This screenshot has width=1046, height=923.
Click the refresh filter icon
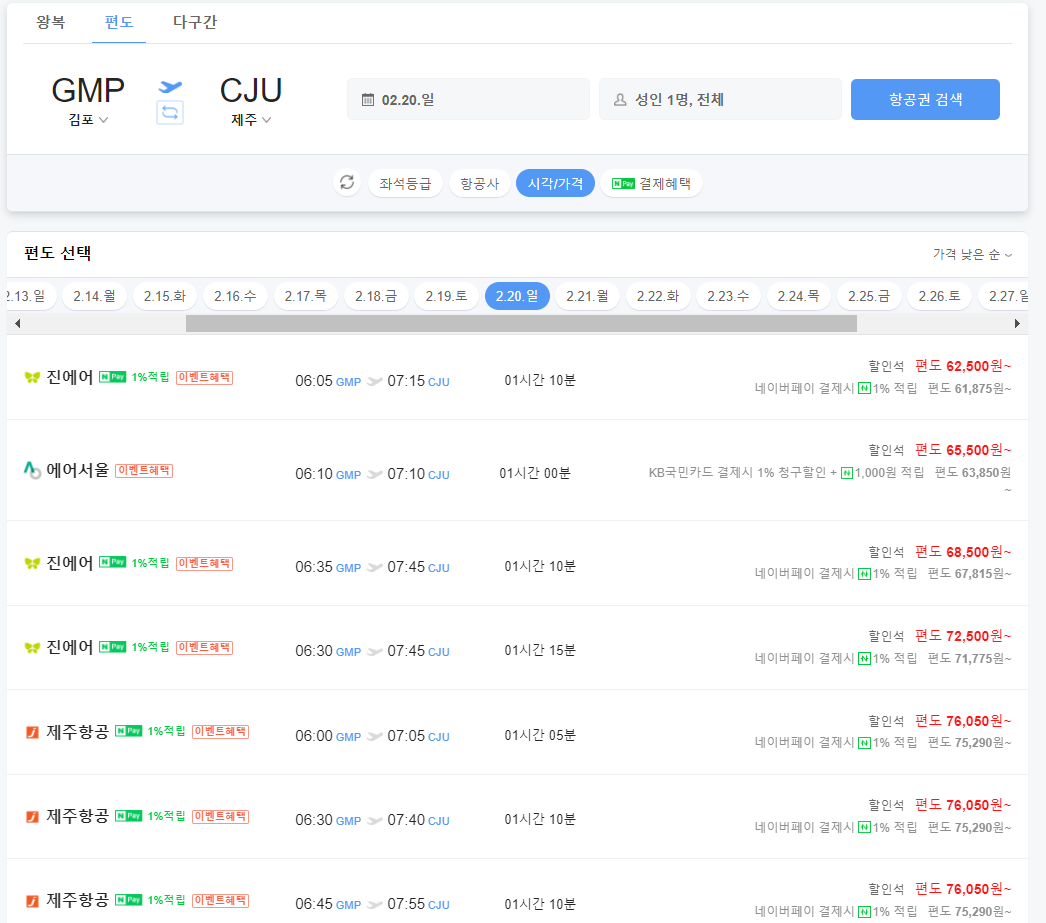[347, 182]
